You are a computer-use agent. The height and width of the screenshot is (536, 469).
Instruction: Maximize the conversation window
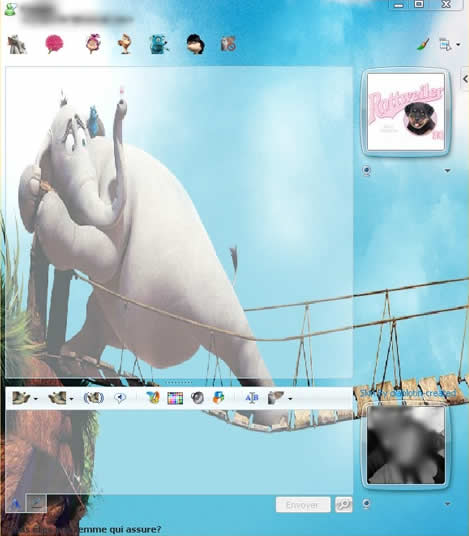(419, 4)
